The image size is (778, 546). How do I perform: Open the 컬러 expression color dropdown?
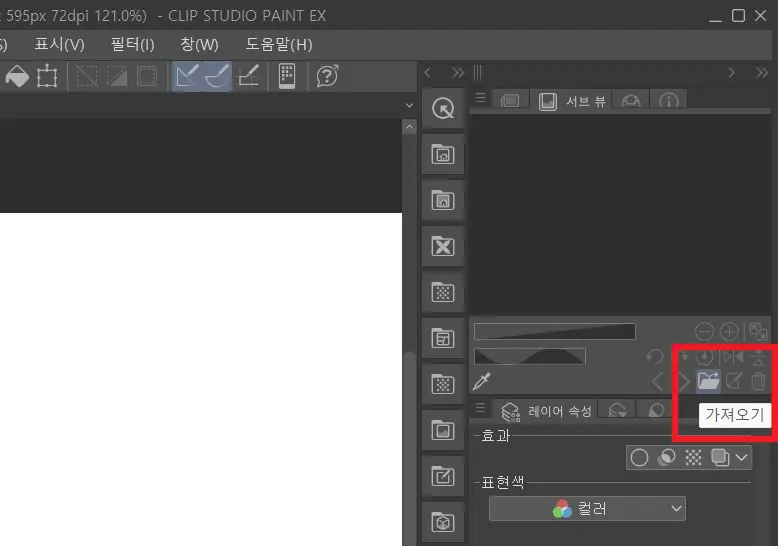point(587,509)
